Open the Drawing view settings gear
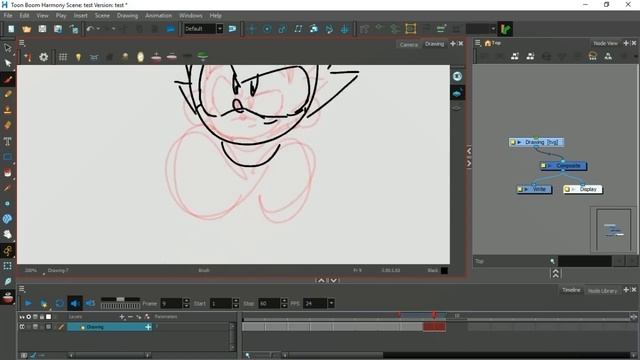 pyautogui.click(x=44, y=57)
